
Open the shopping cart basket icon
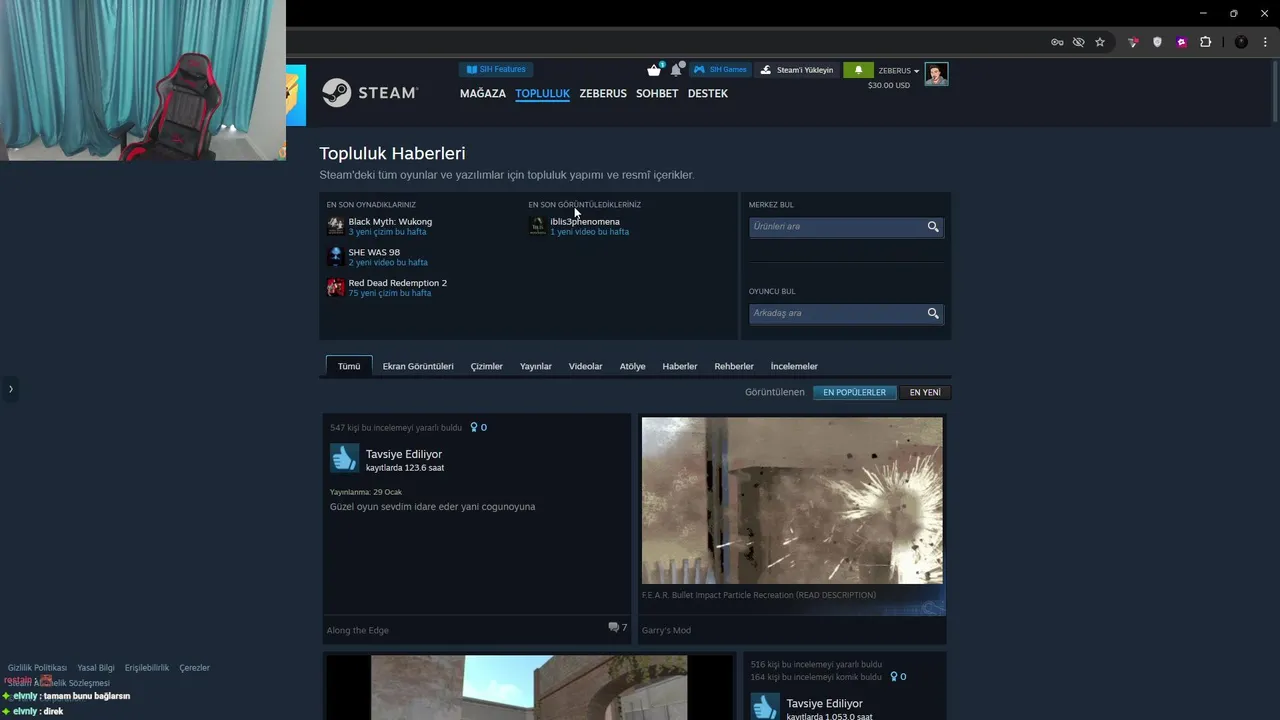tap(654, 70)
